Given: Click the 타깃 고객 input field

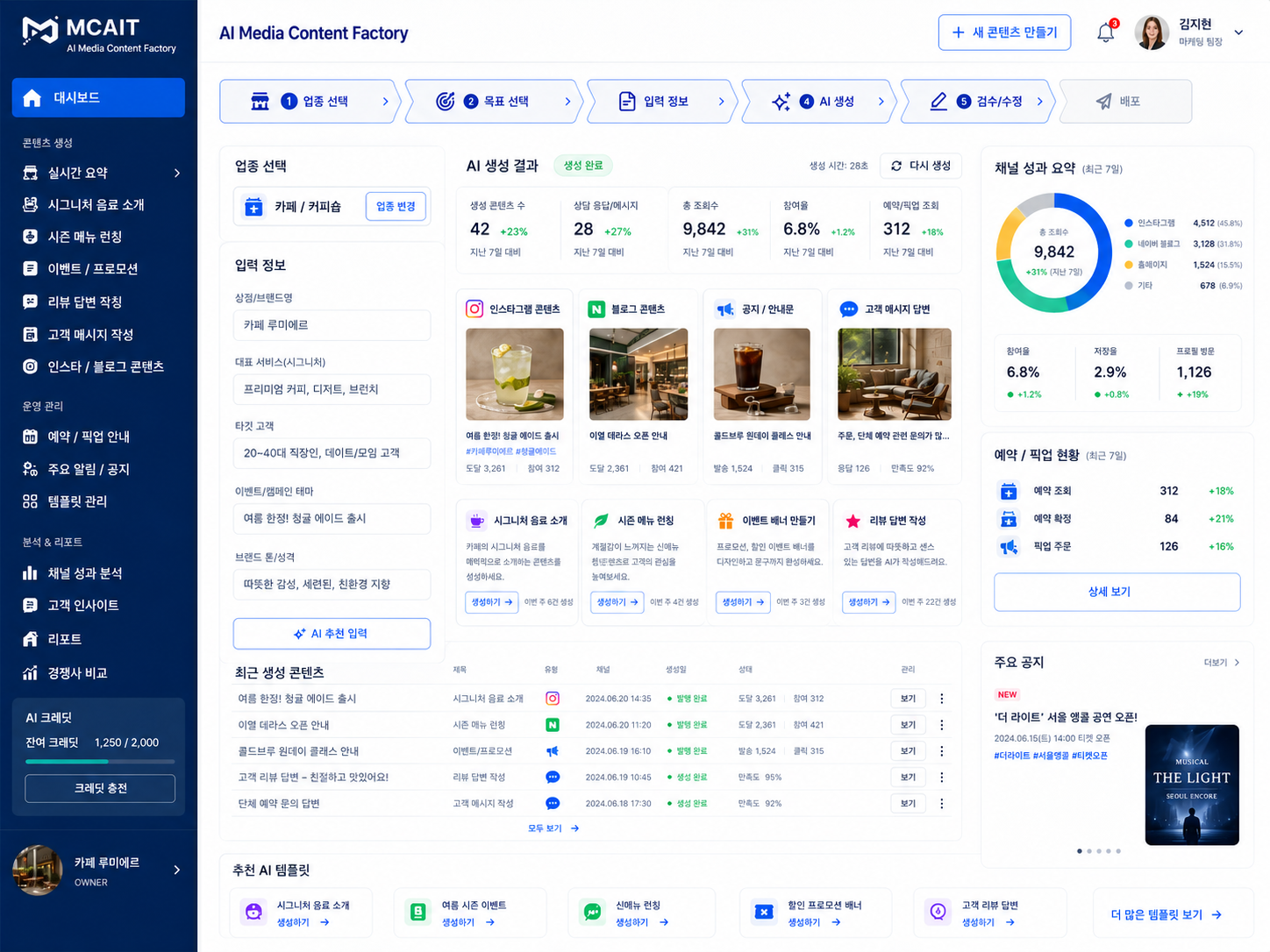Looking at the screenshot, I should pos(332,453).
